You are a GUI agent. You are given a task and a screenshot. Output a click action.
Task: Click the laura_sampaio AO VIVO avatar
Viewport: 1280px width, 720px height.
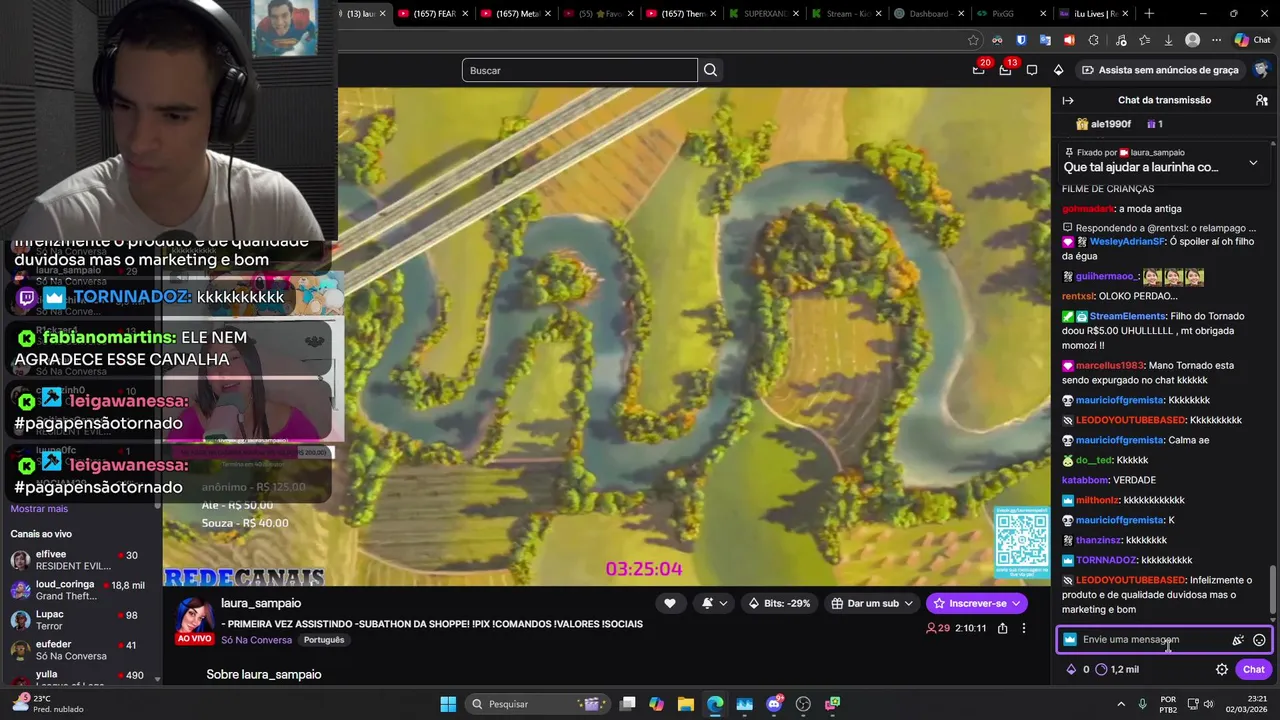click(194, 620)
